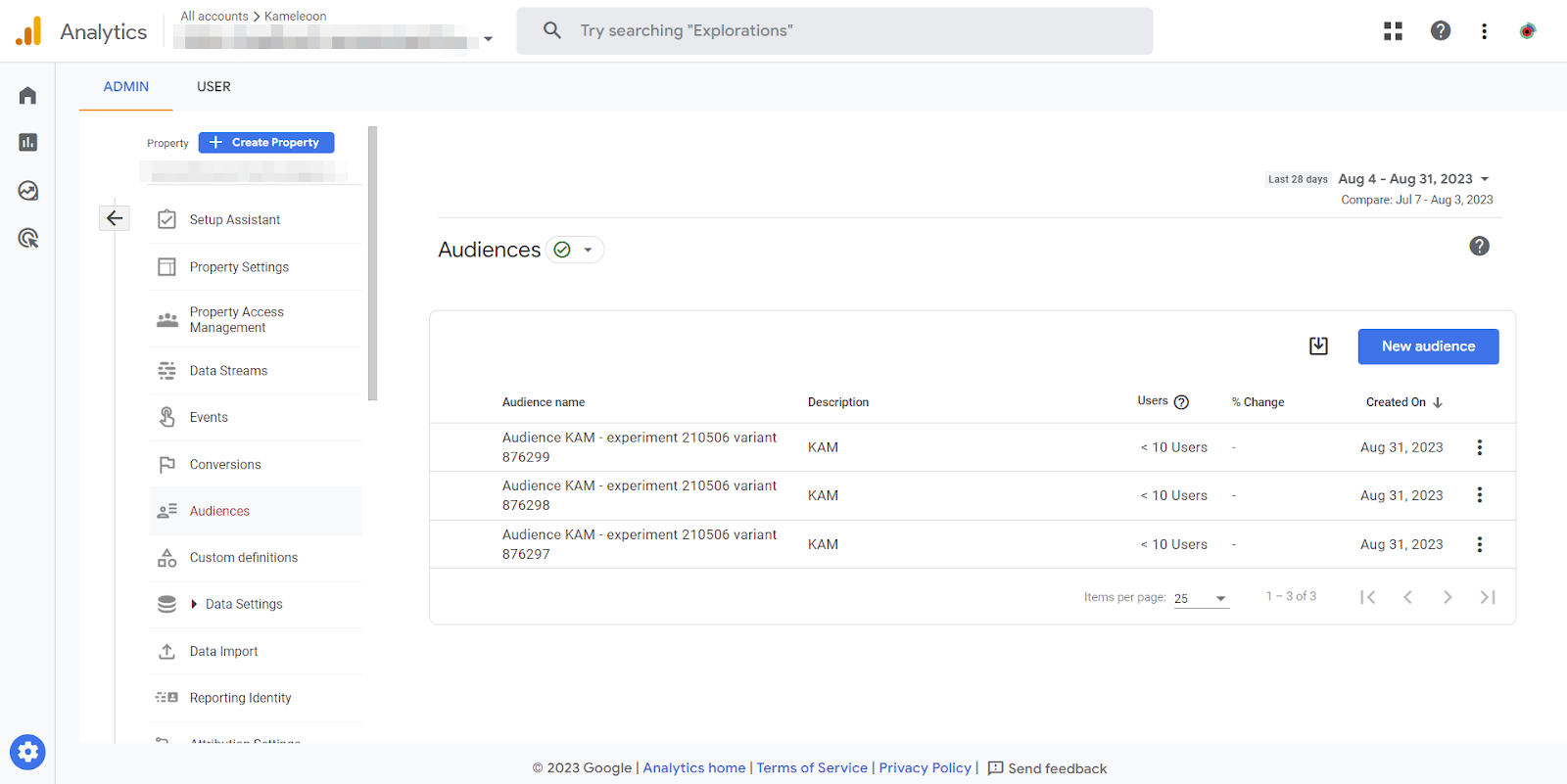
Task: Open the Advertising icon in sidebar
Action: [27, 238]
